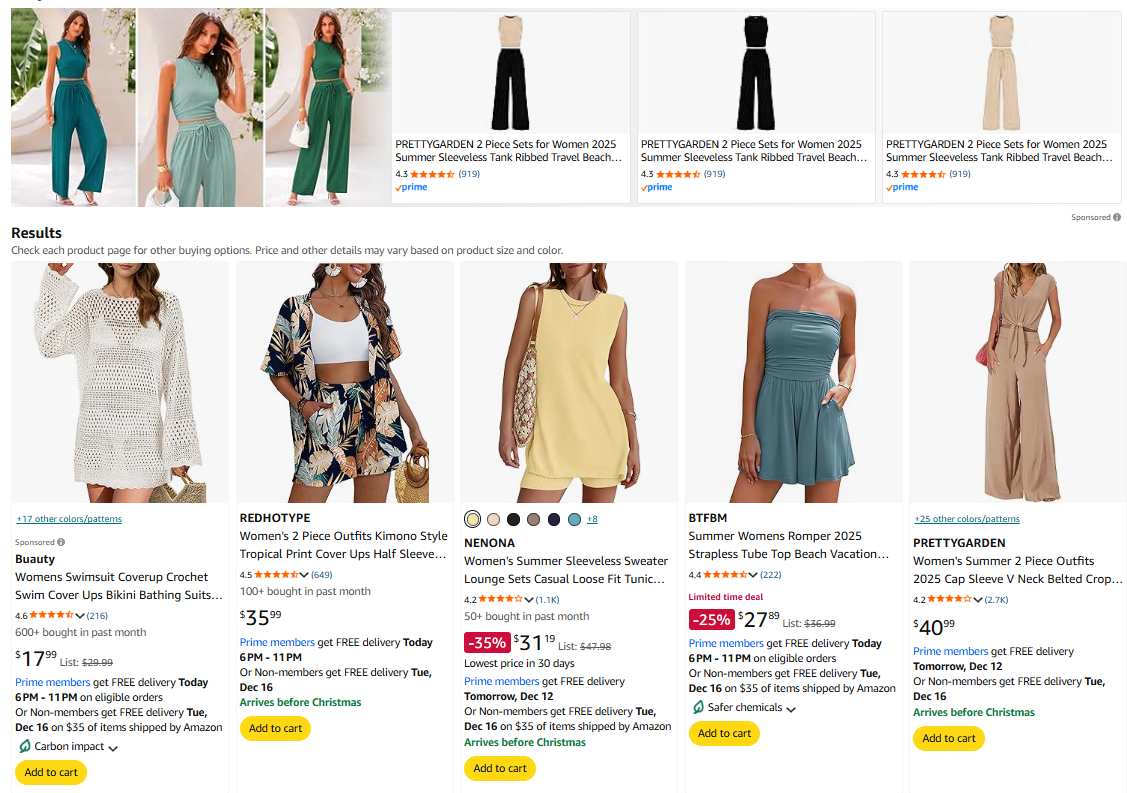Click the beige jumpsuit product photo
1127x793 pixels.
[x=1000, y=72]
